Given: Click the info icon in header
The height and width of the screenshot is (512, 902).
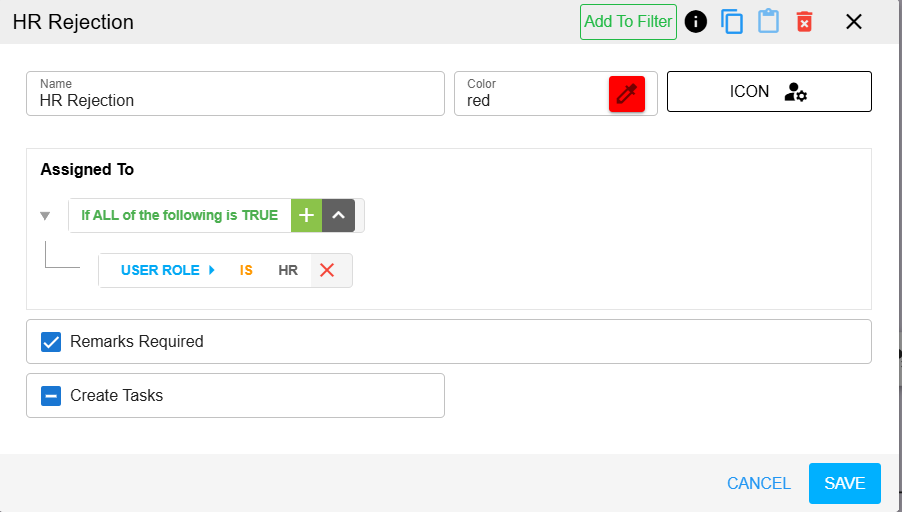Looking at the screenshot, I should tap(695, 22).
